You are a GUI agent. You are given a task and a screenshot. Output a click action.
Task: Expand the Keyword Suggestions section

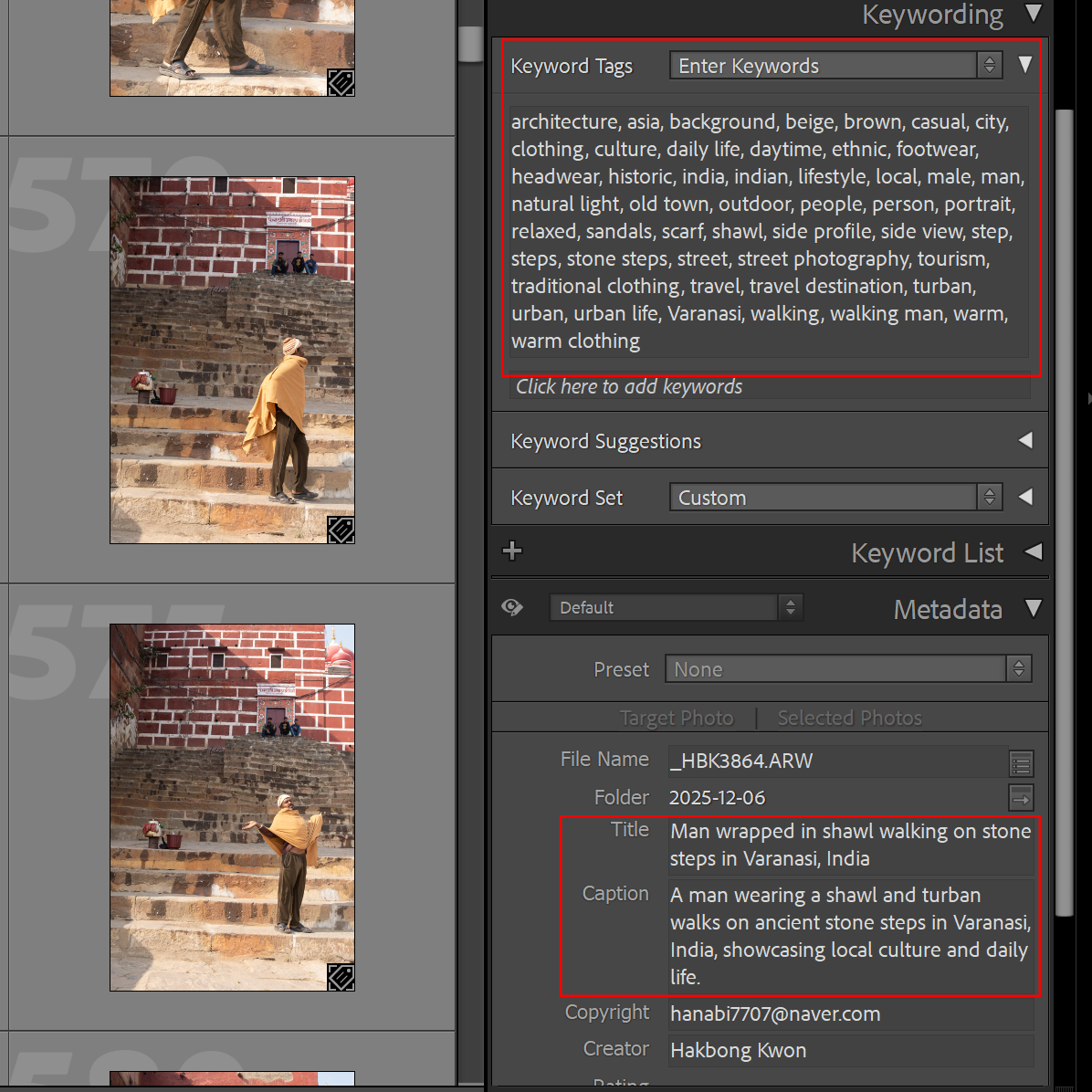click(x=1025, y=441)
